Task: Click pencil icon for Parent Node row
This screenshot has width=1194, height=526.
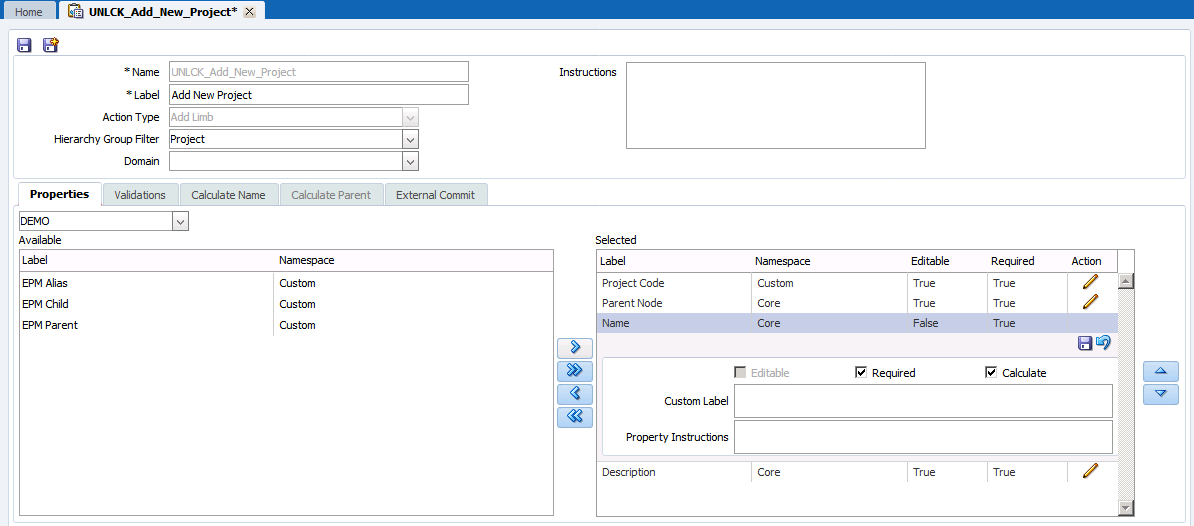Action: 1090,302
